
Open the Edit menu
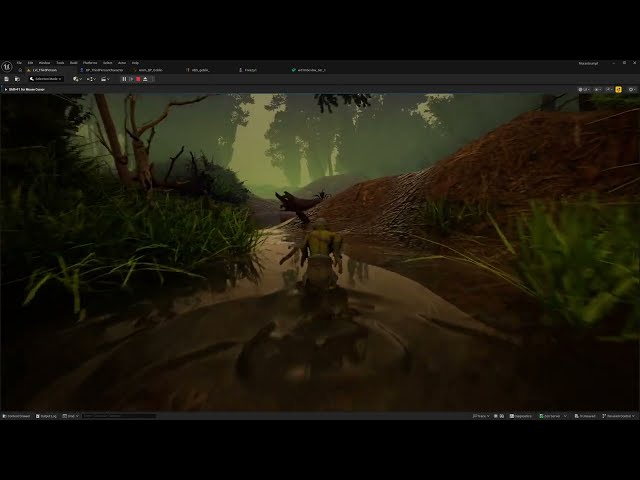point(30,63)
